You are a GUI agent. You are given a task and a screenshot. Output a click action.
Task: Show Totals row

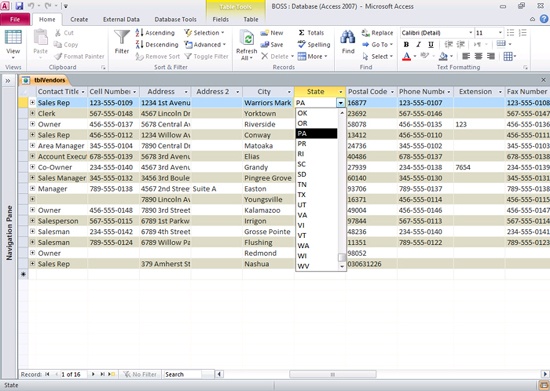pyautogui.click(x=311, y=33)
